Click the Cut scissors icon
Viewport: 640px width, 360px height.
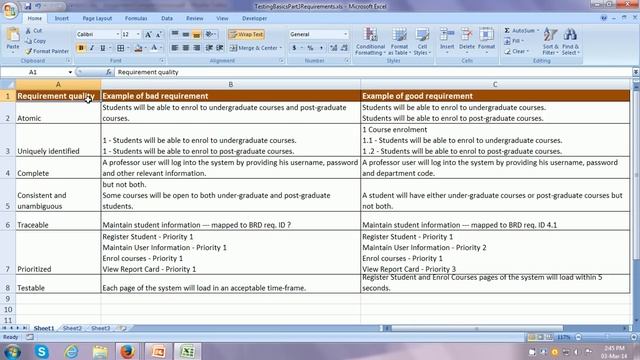pos(28,31)
